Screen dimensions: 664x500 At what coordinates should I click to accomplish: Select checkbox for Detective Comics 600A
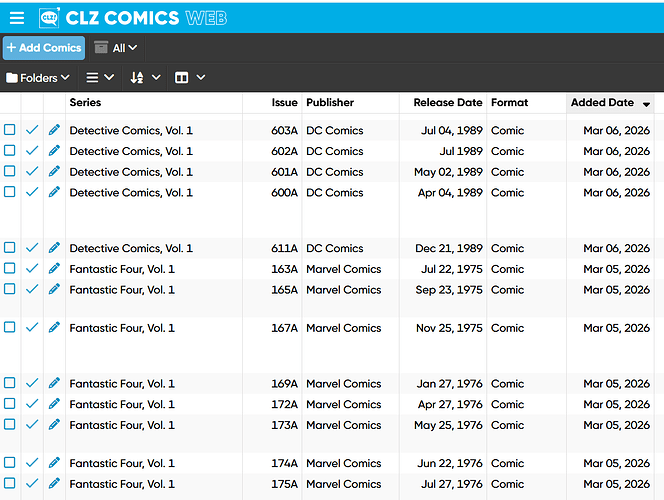point(9,192)
